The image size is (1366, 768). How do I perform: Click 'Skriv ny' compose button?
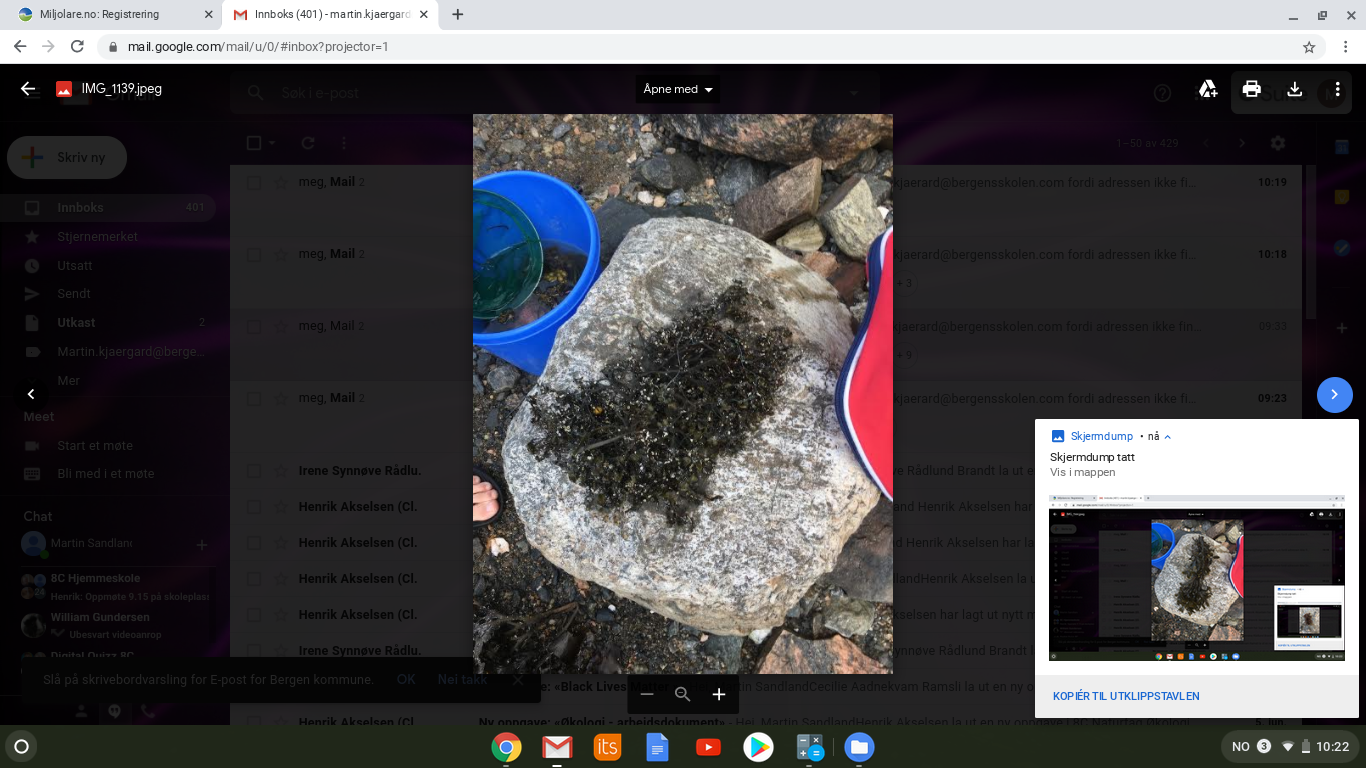[x=67, y=157]
